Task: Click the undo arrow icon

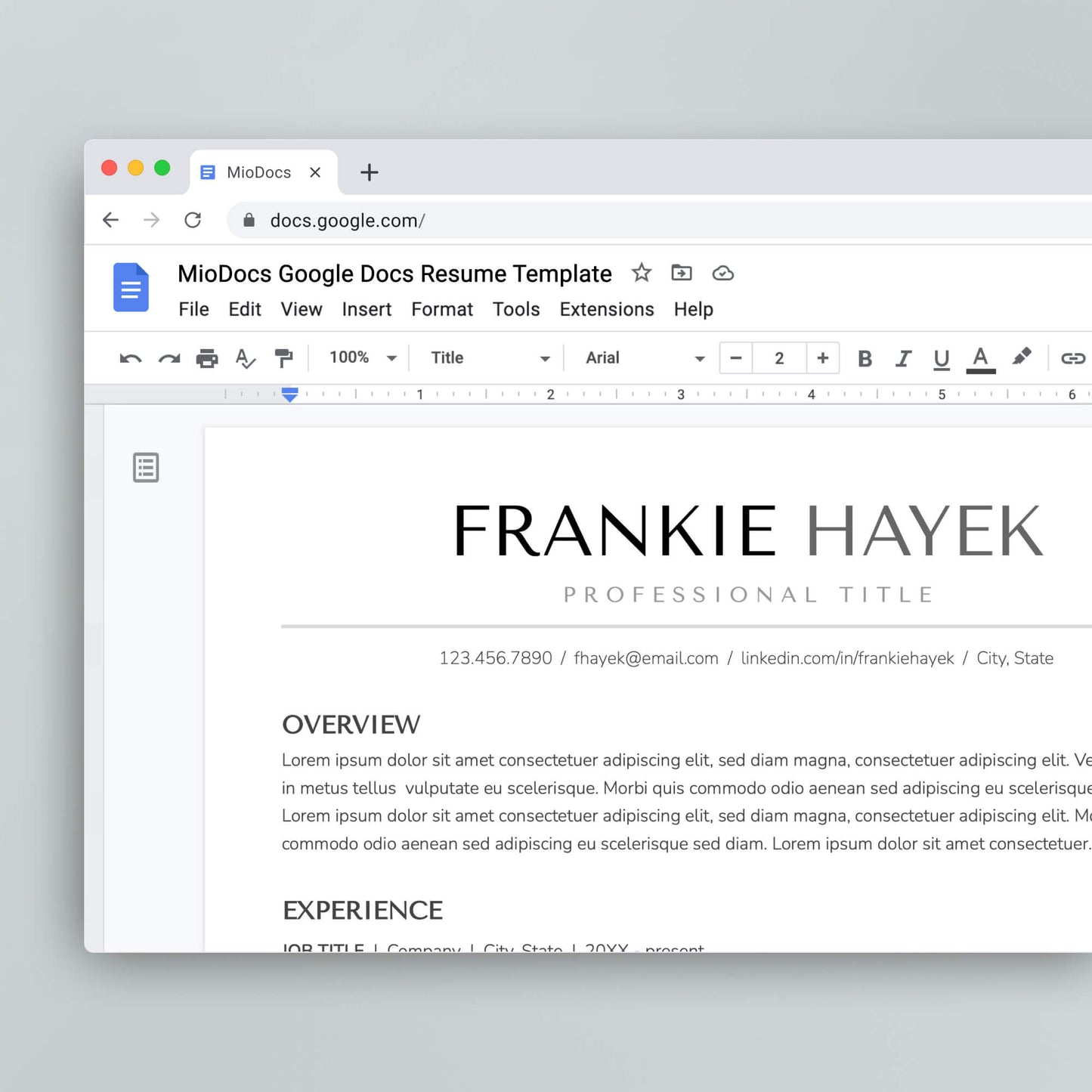Action: pos(131,358)
